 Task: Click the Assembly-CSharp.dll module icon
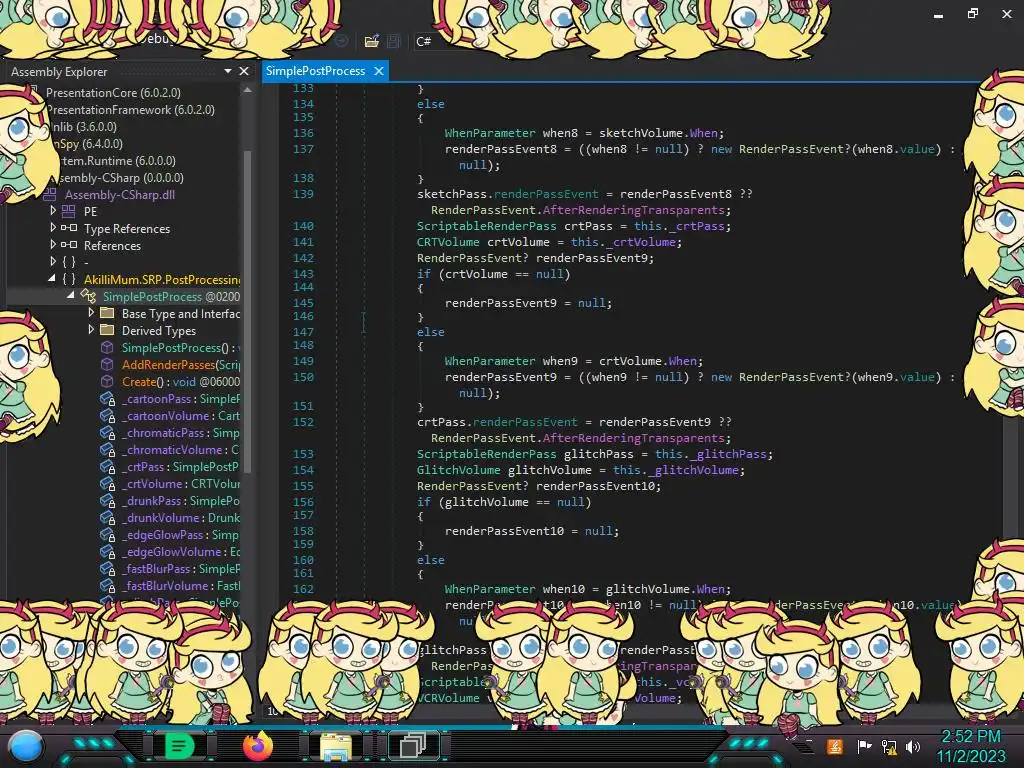coord(50,194)
